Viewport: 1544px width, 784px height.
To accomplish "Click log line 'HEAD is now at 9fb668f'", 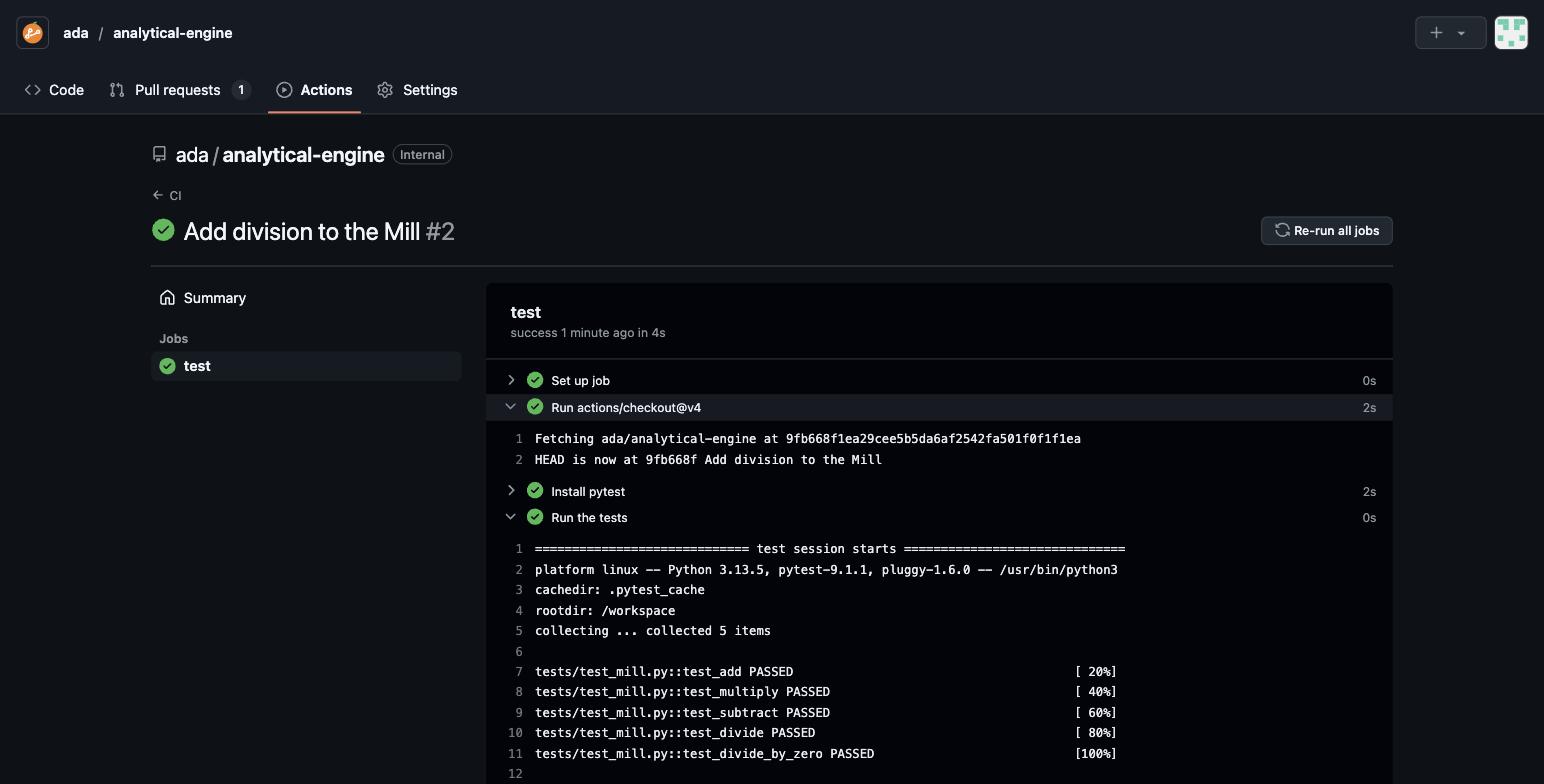I will coord(708,460).
